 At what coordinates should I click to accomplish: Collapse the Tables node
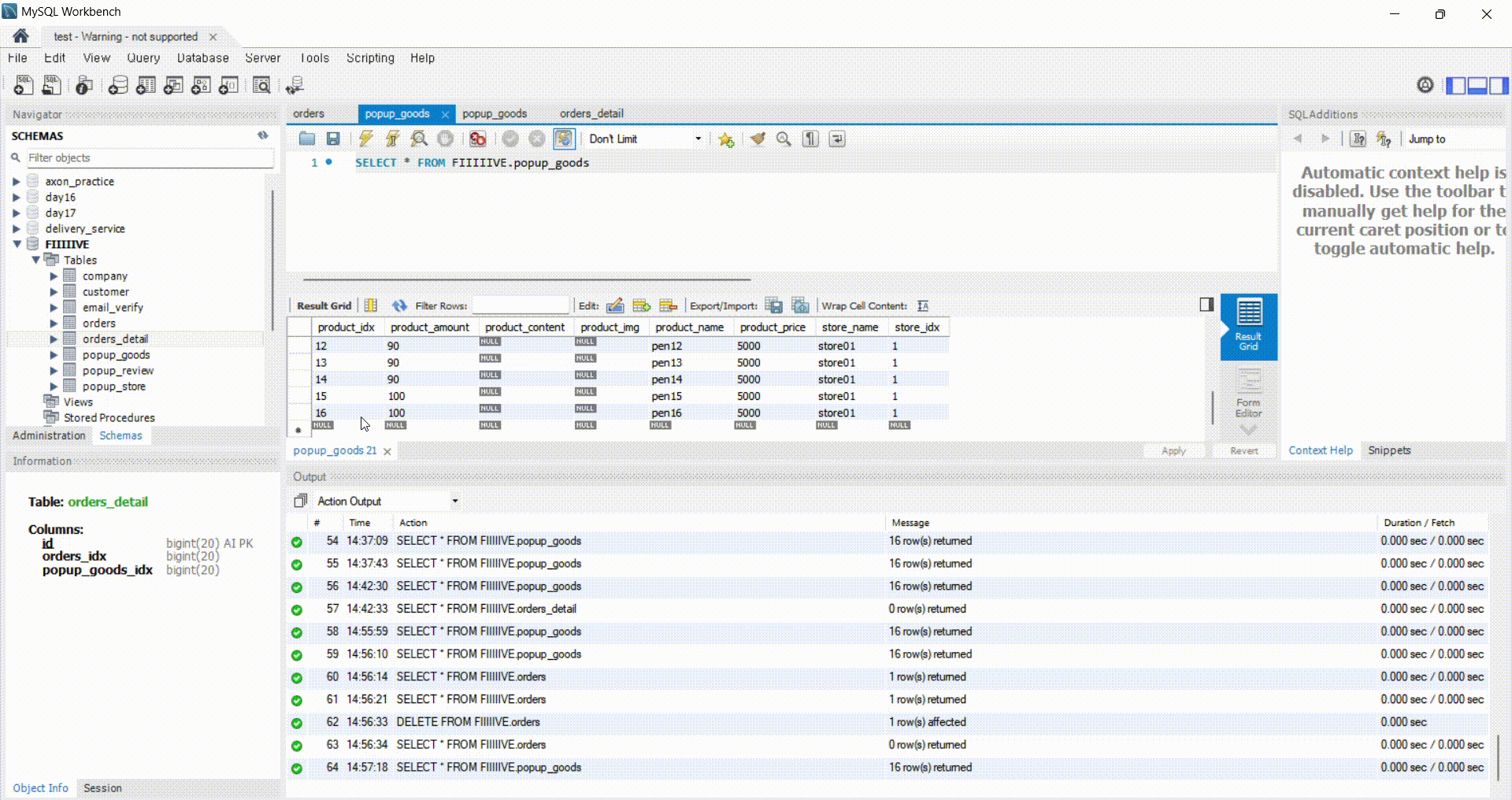tap(35, 260)
